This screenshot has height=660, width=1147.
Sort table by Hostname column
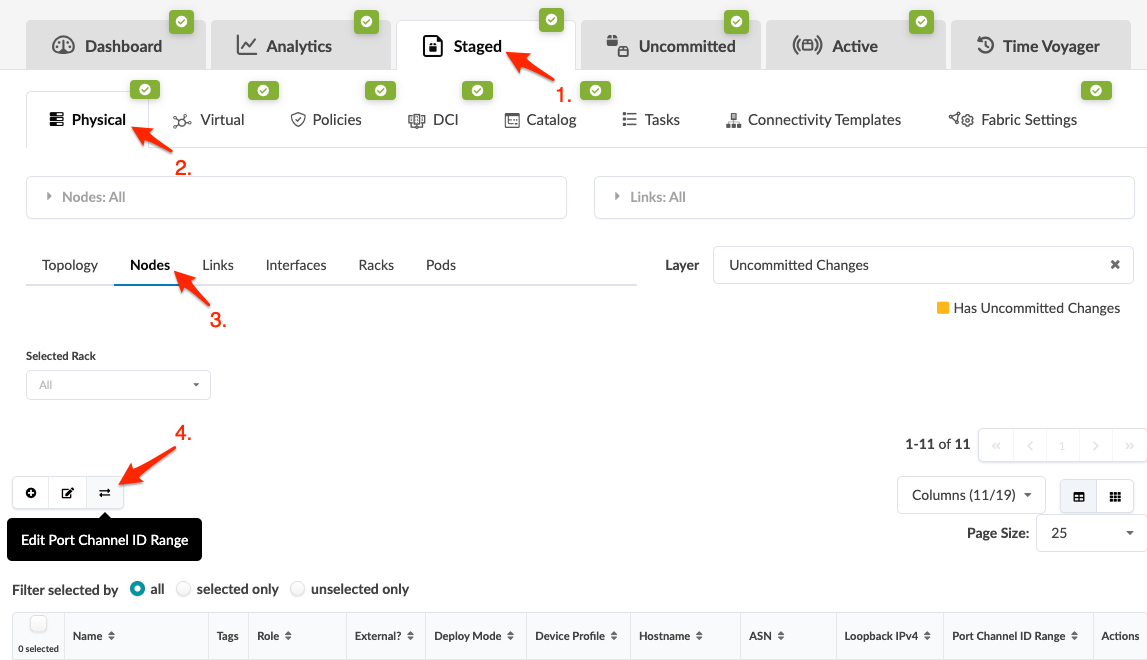point(671,636)
